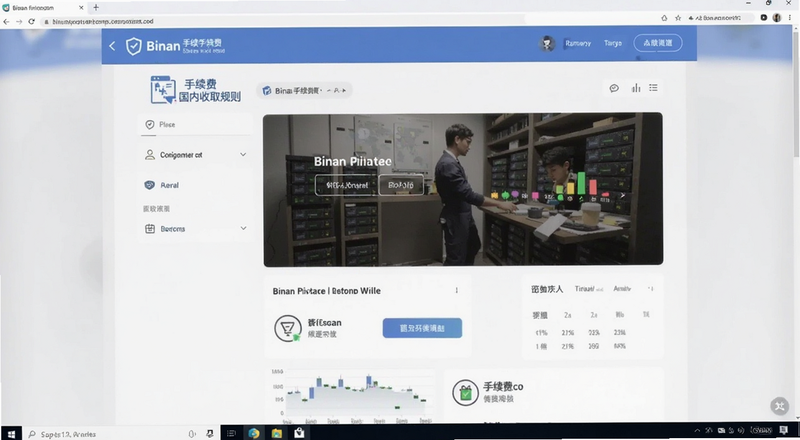The width and height of the screenshot is (800, 440).
Task: Open the Binan breadcrumb dropdown pill
Action: 305,90
